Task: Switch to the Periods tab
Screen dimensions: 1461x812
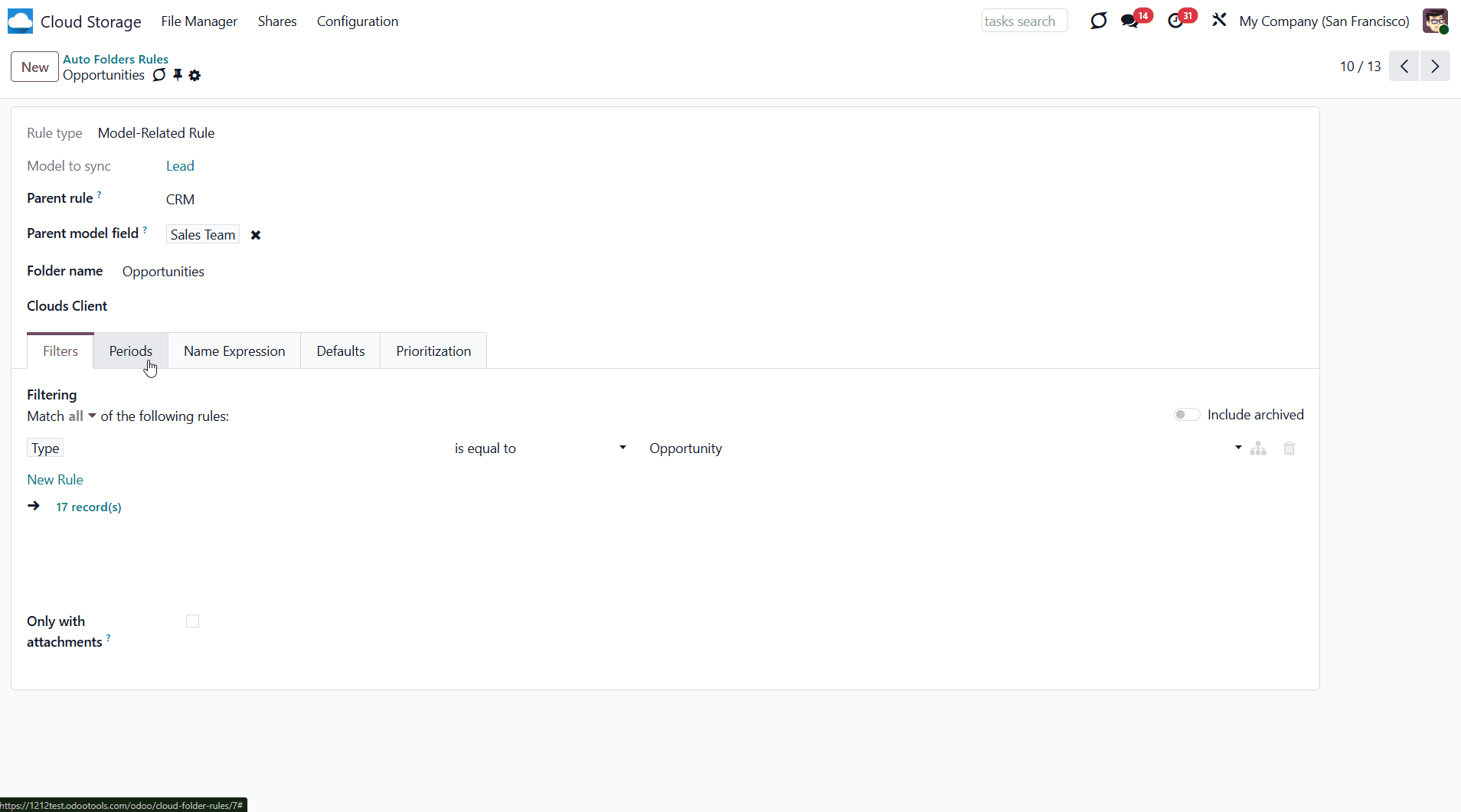Action: tap(130, 351)
